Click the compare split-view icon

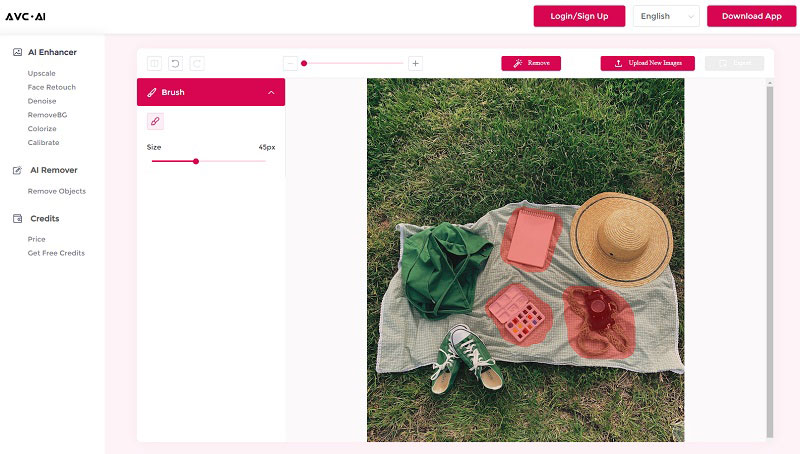[x=154, y=63]
